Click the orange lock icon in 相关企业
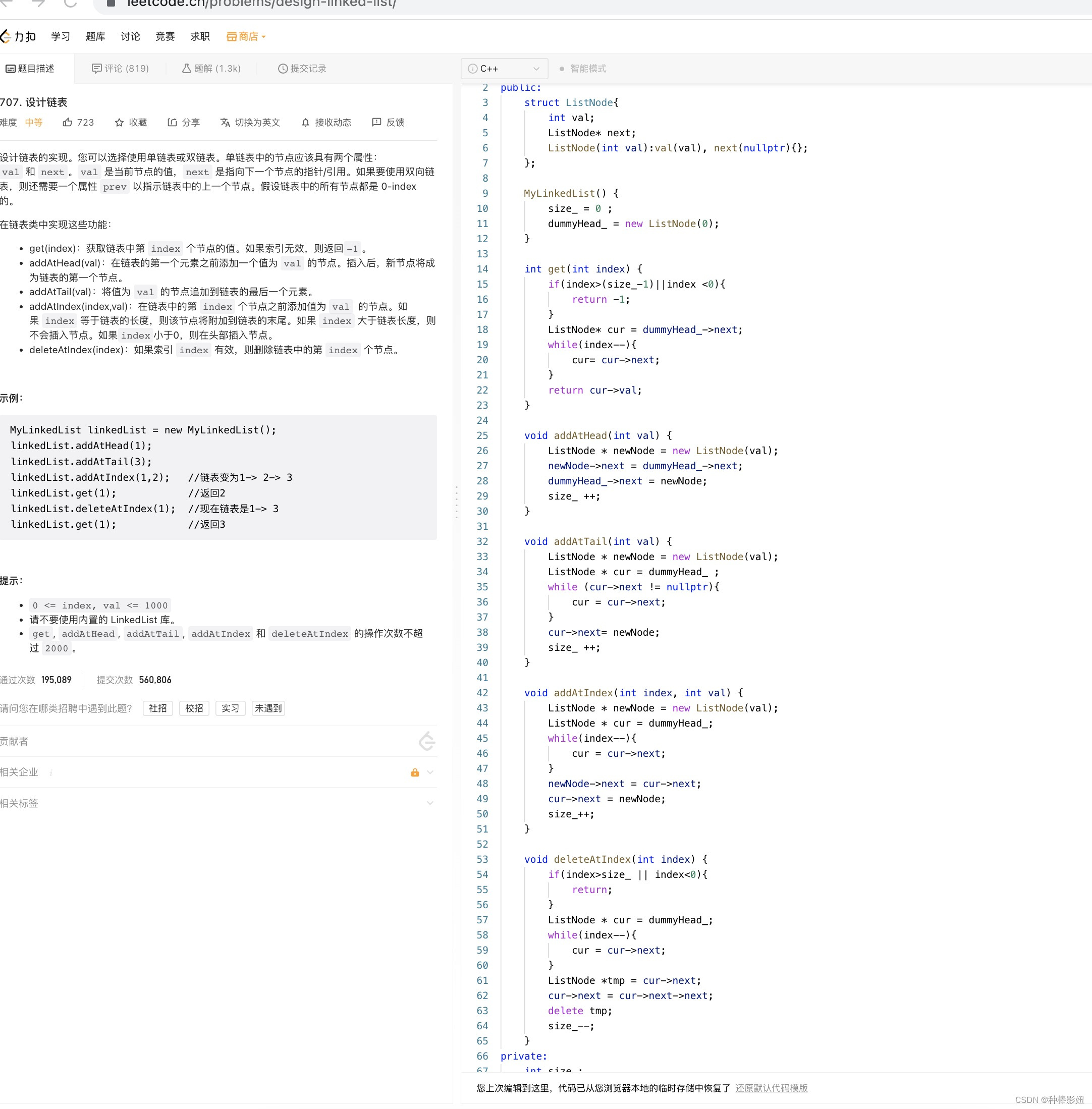 415,772
